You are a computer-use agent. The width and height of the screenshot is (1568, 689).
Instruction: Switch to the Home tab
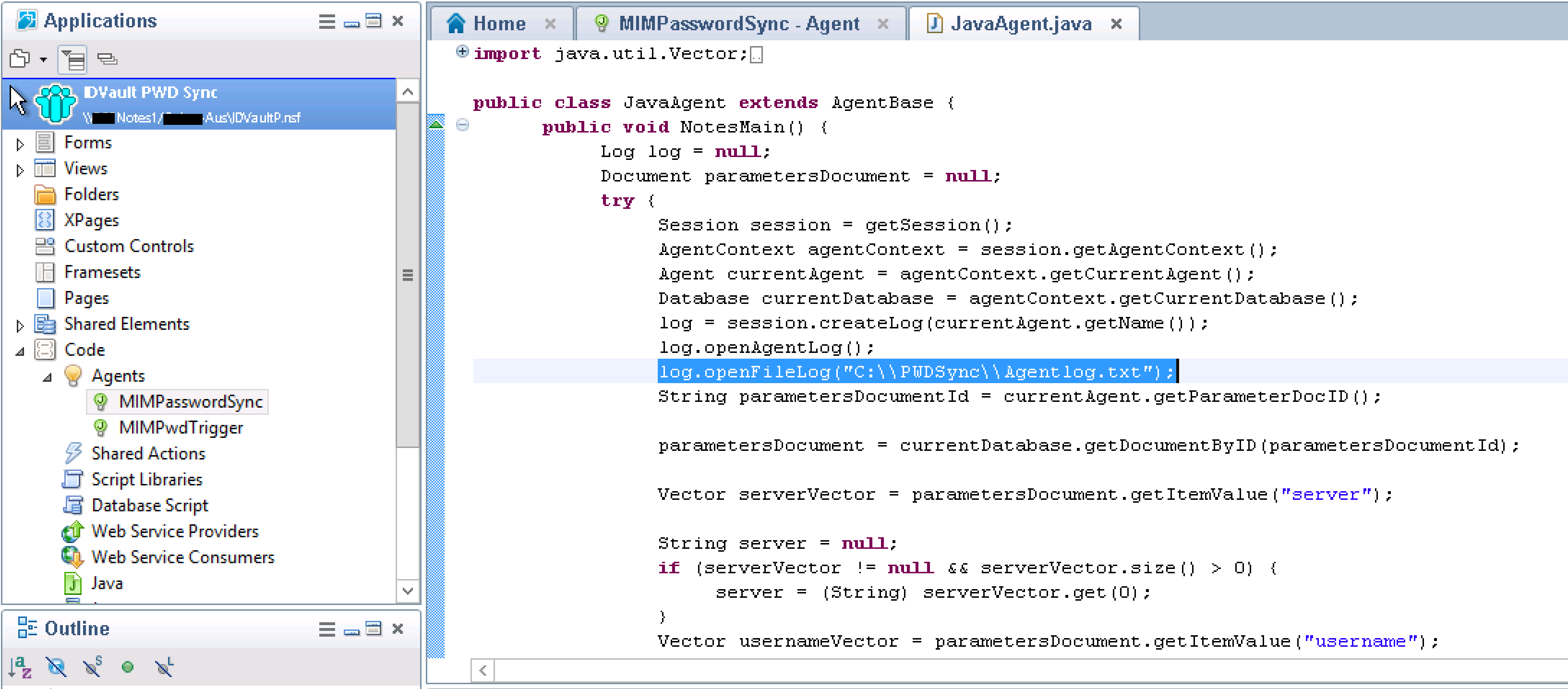[x=498, y=24]
